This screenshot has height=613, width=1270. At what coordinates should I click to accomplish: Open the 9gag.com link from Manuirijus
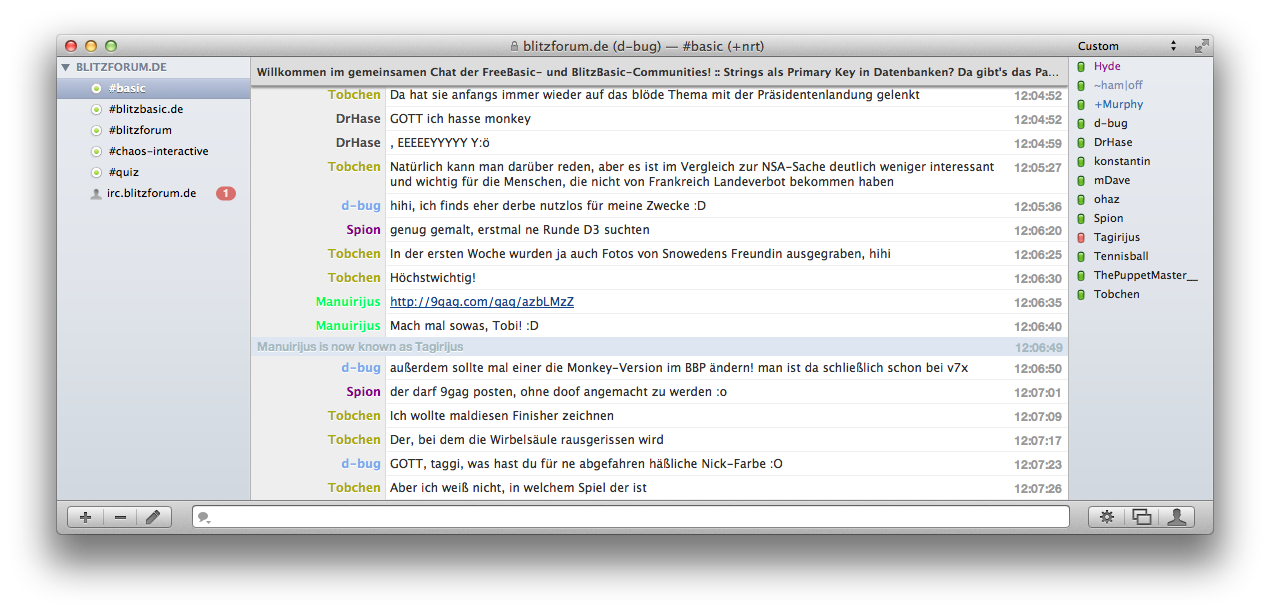pos(481,302)
